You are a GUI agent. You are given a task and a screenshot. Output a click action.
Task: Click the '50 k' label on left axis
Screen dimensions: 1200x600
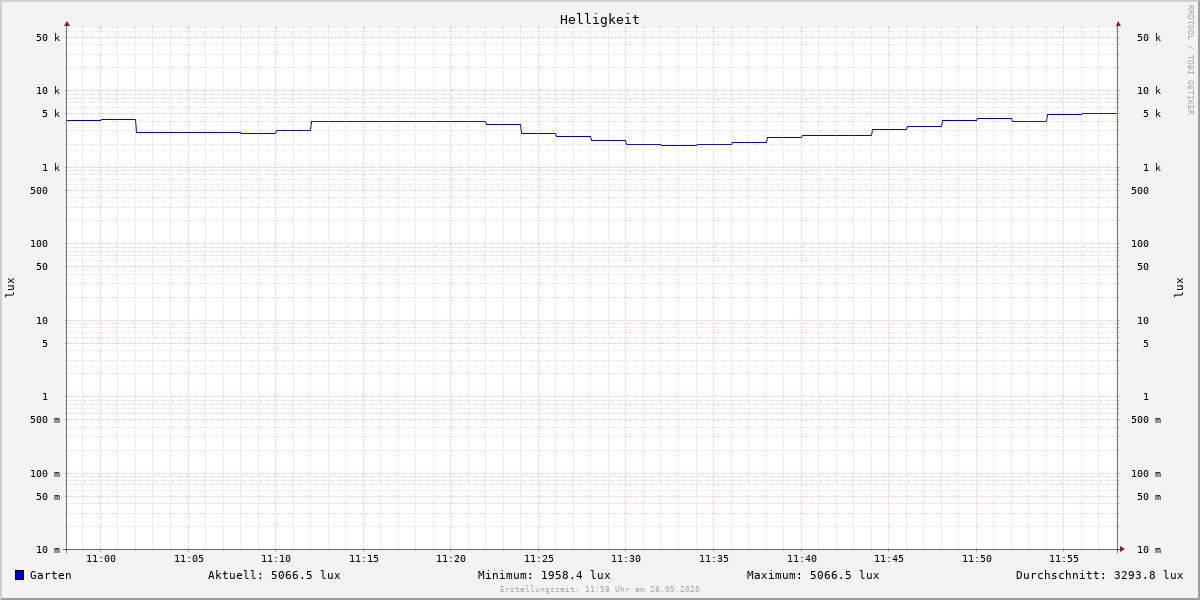coord(48,38)
